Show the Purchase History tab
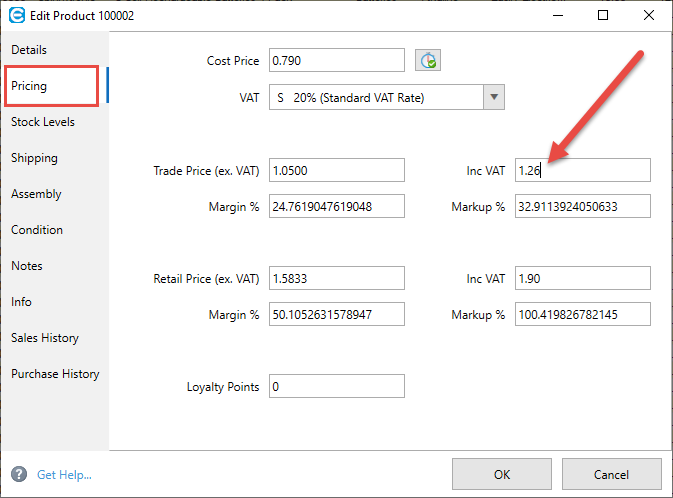This screenshot has width=673, height=498. coord(55,374)
